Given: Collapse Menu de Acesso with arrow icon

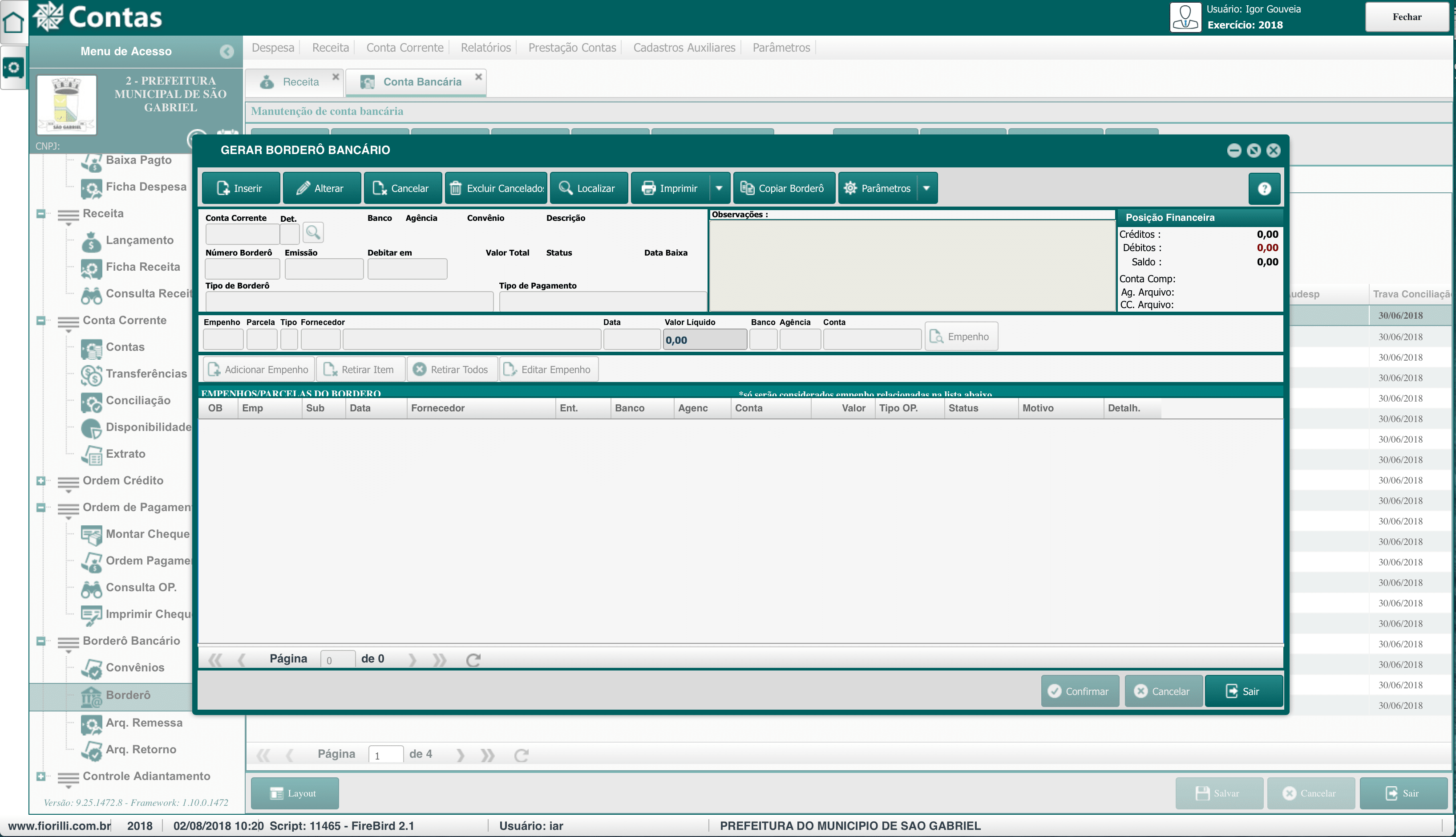Looking at the screenshot, I should pos(227,52).
